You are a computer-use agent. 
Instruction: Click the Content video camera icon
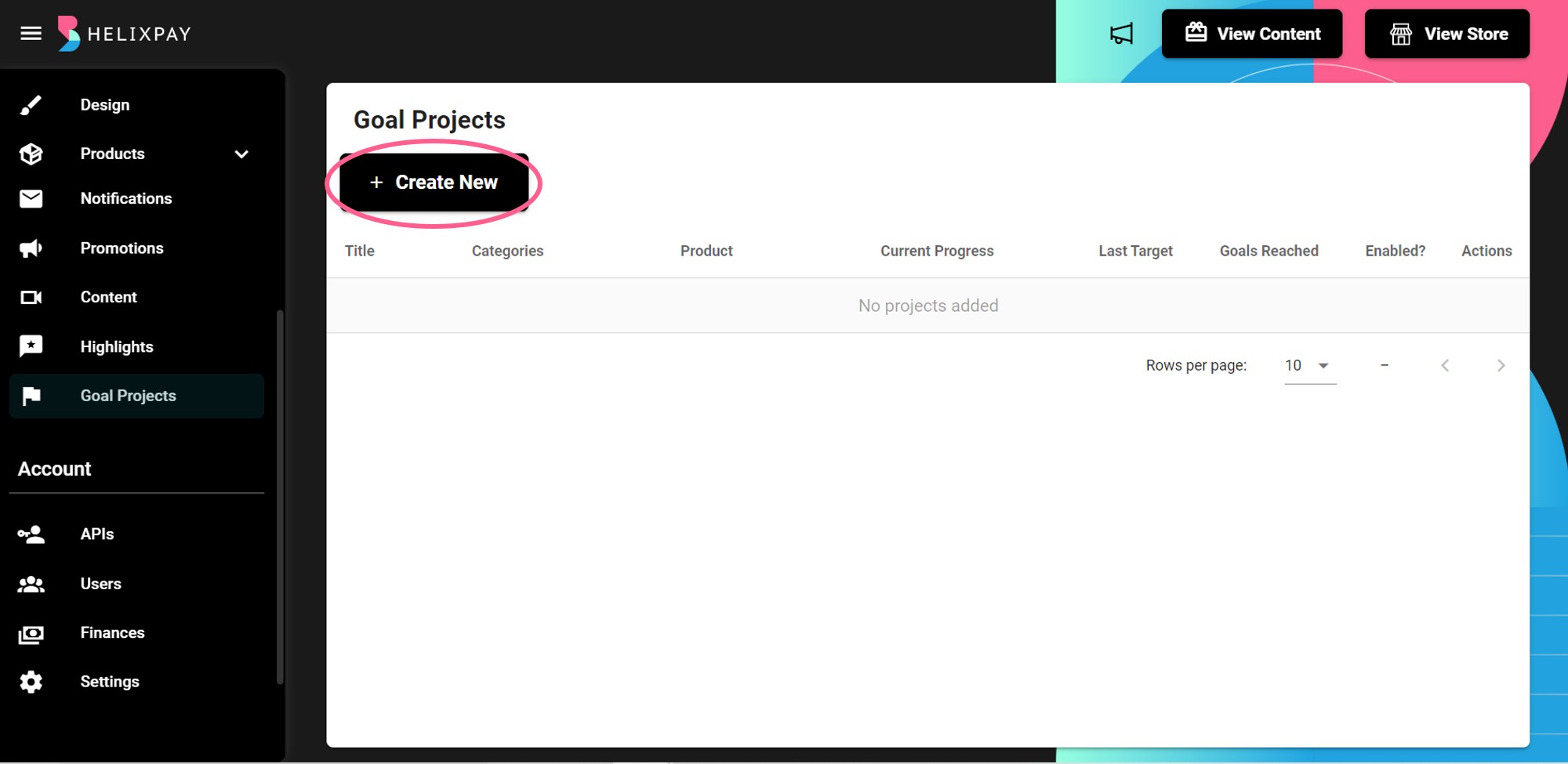pyautogui.click(x=31, y=297)
